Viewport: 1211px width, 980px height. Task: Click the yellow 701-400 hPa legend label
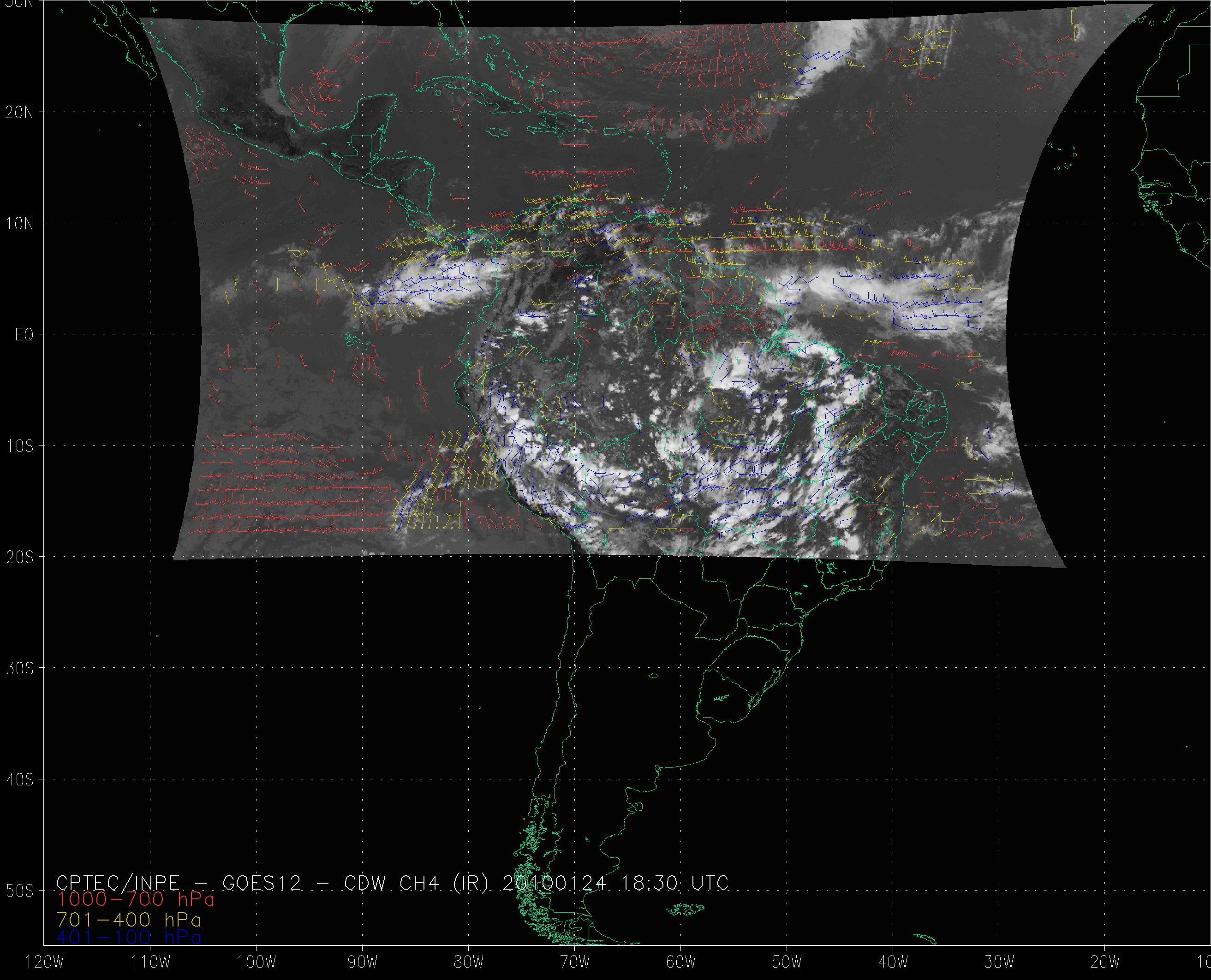[x=129, y=919]
